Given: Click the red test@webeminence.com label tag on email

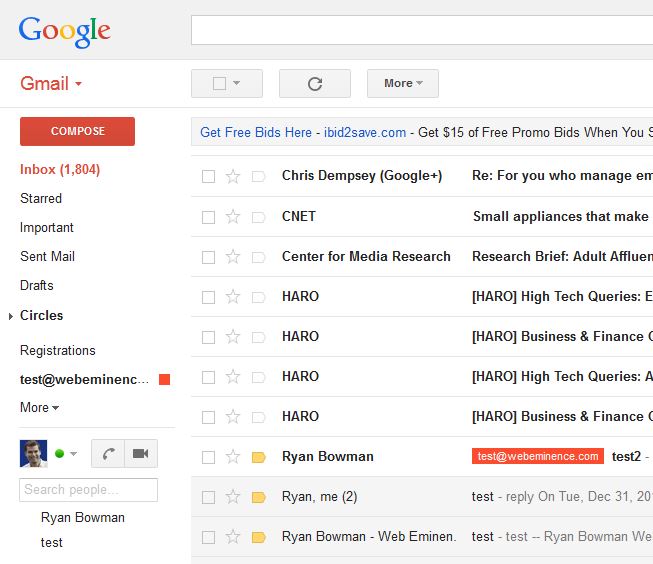Looking at the screenshot, I should 538,456.
